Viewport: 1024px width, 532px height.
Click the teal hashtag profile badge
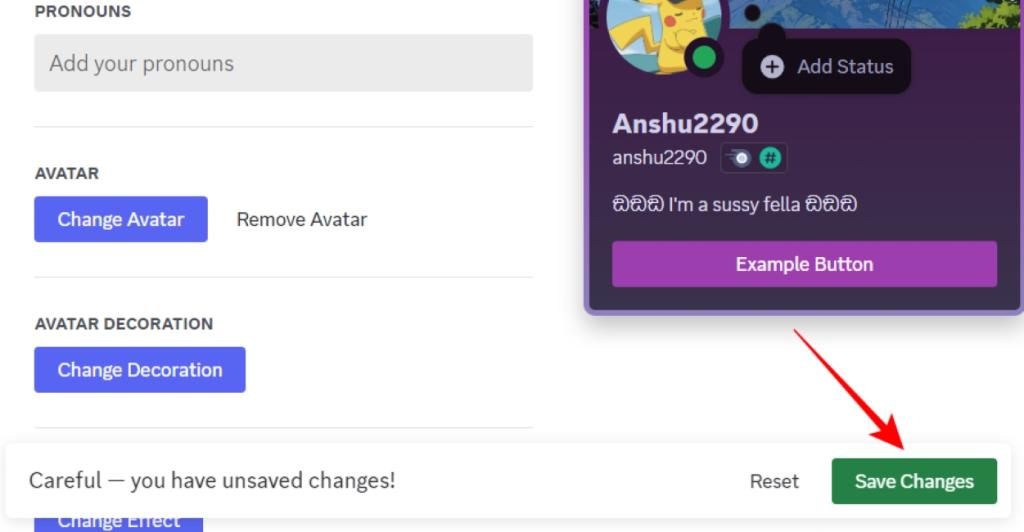770,158
